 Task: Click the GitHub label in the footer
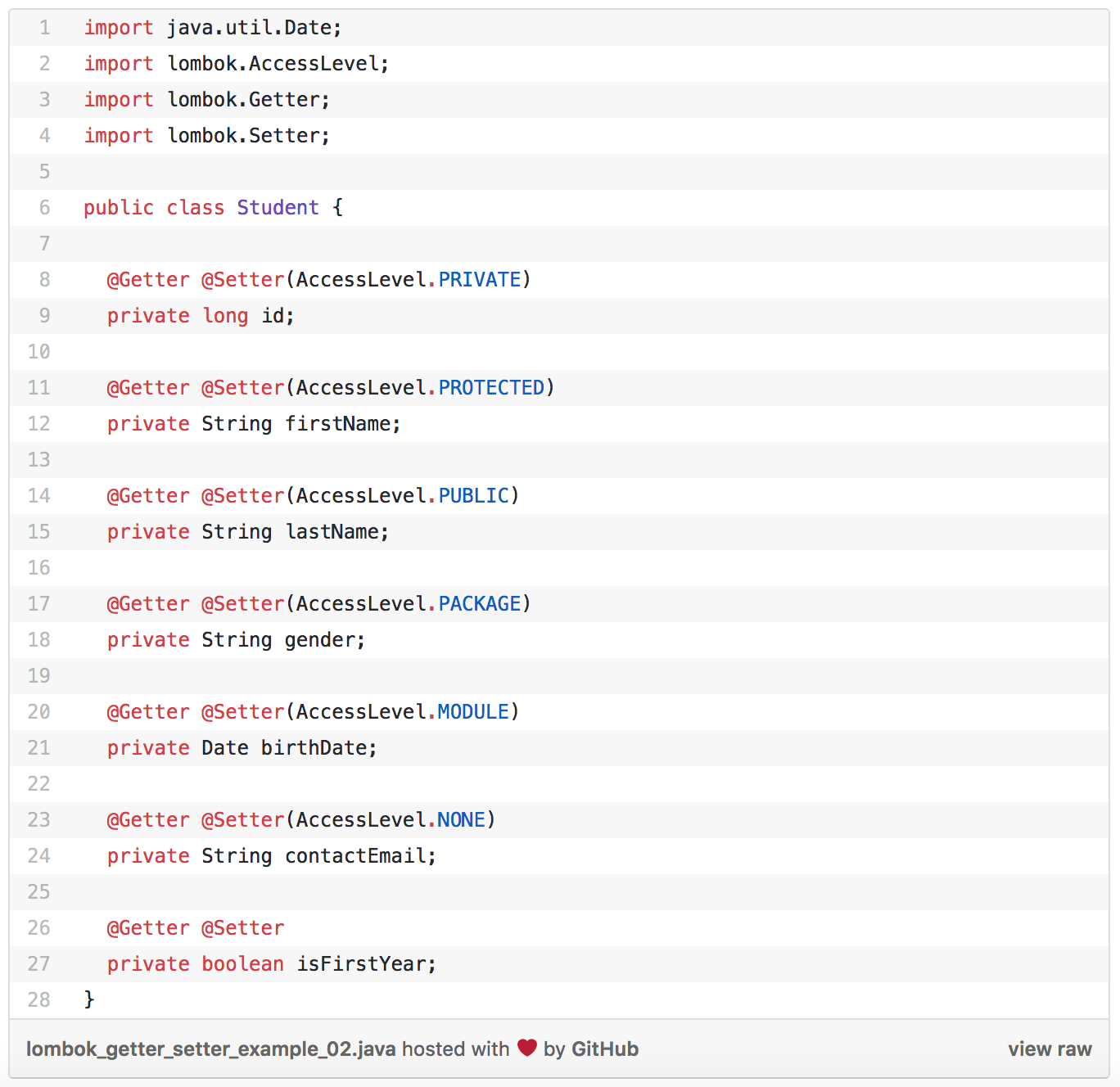[606, 1049]
